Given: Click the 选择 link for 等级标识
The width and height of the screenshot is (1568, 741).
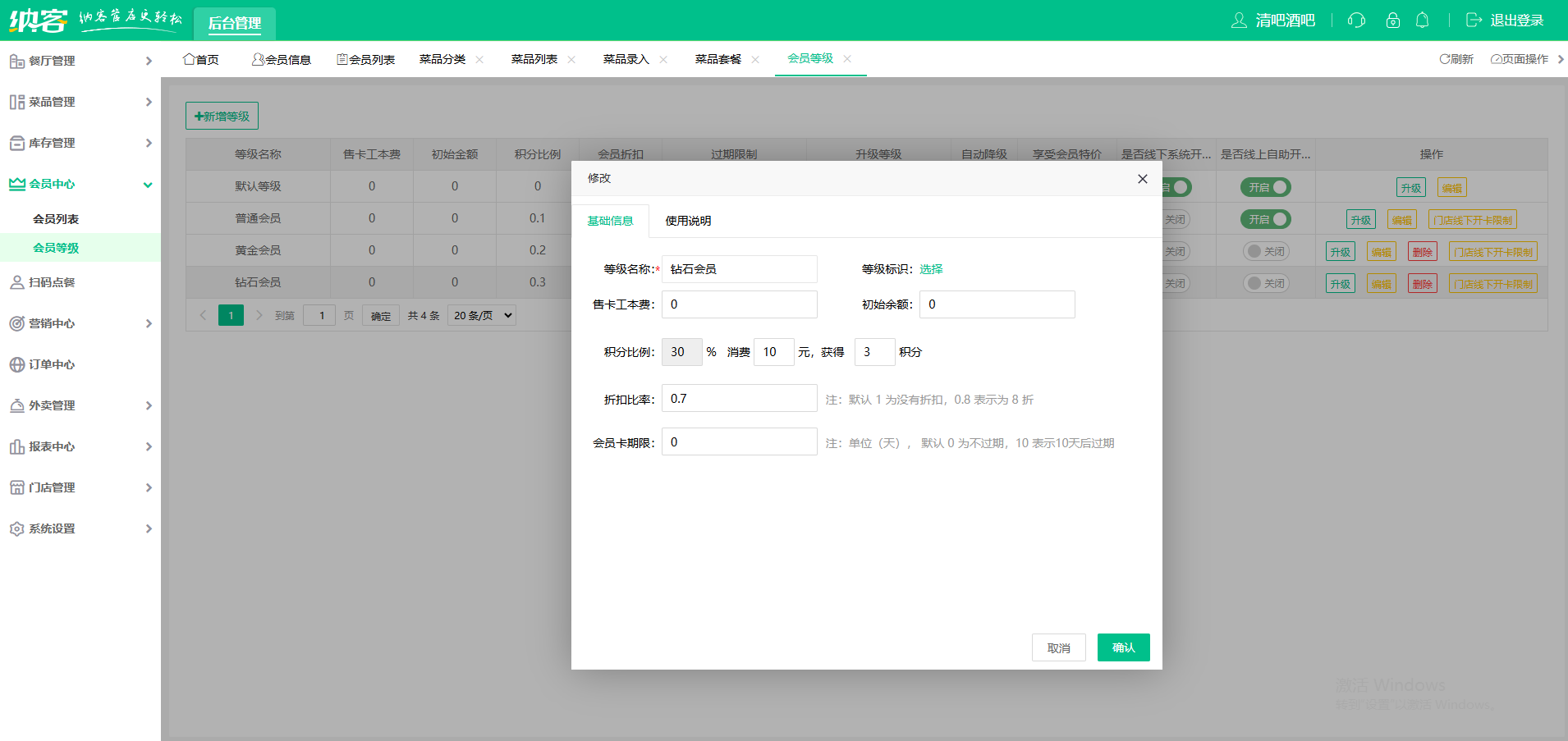Looking at the screenshot, I should click(x=931, y=269).
